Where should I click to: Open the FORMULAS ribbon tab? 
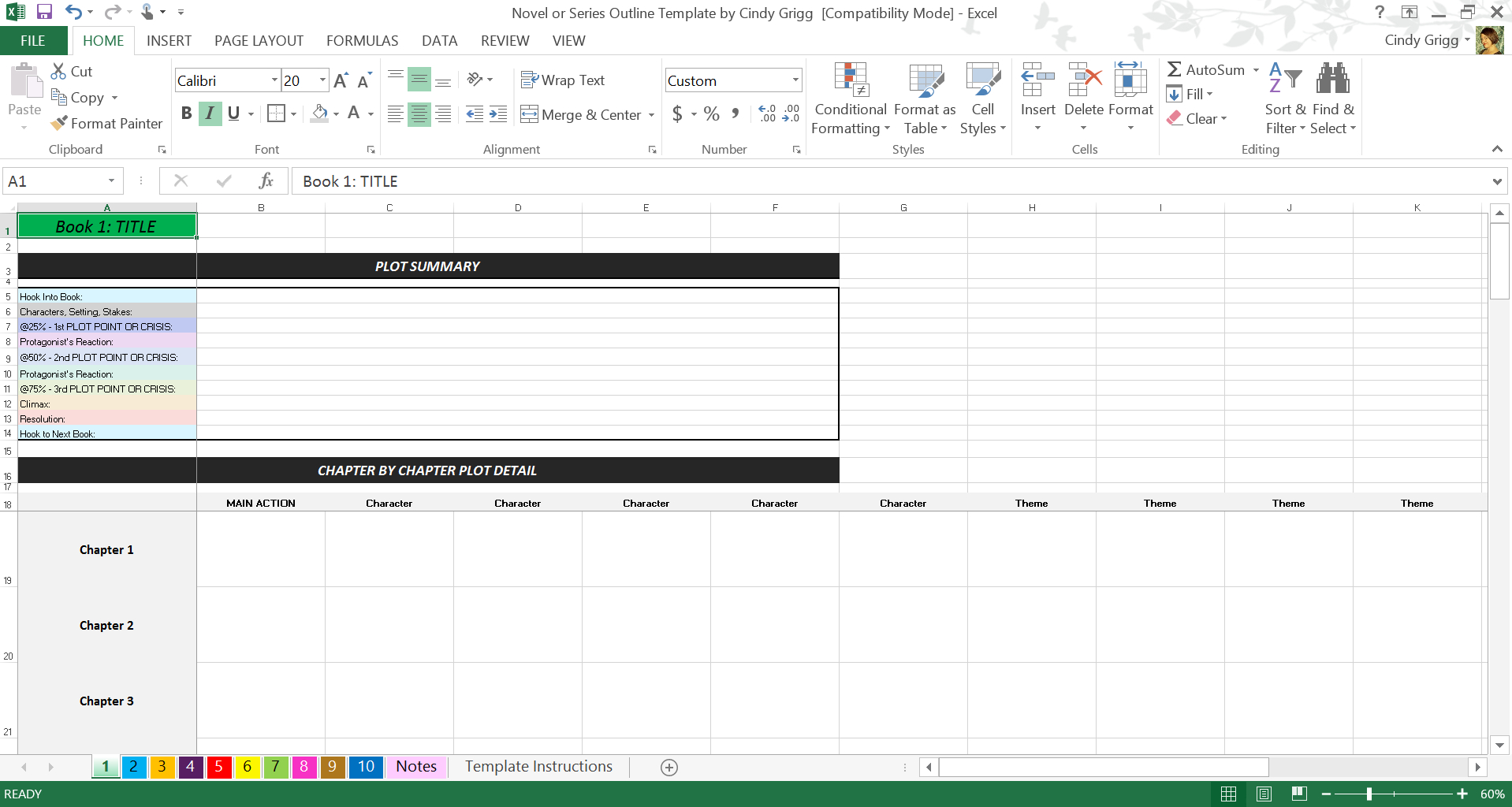pyautogui.click(x=362, y=41)
